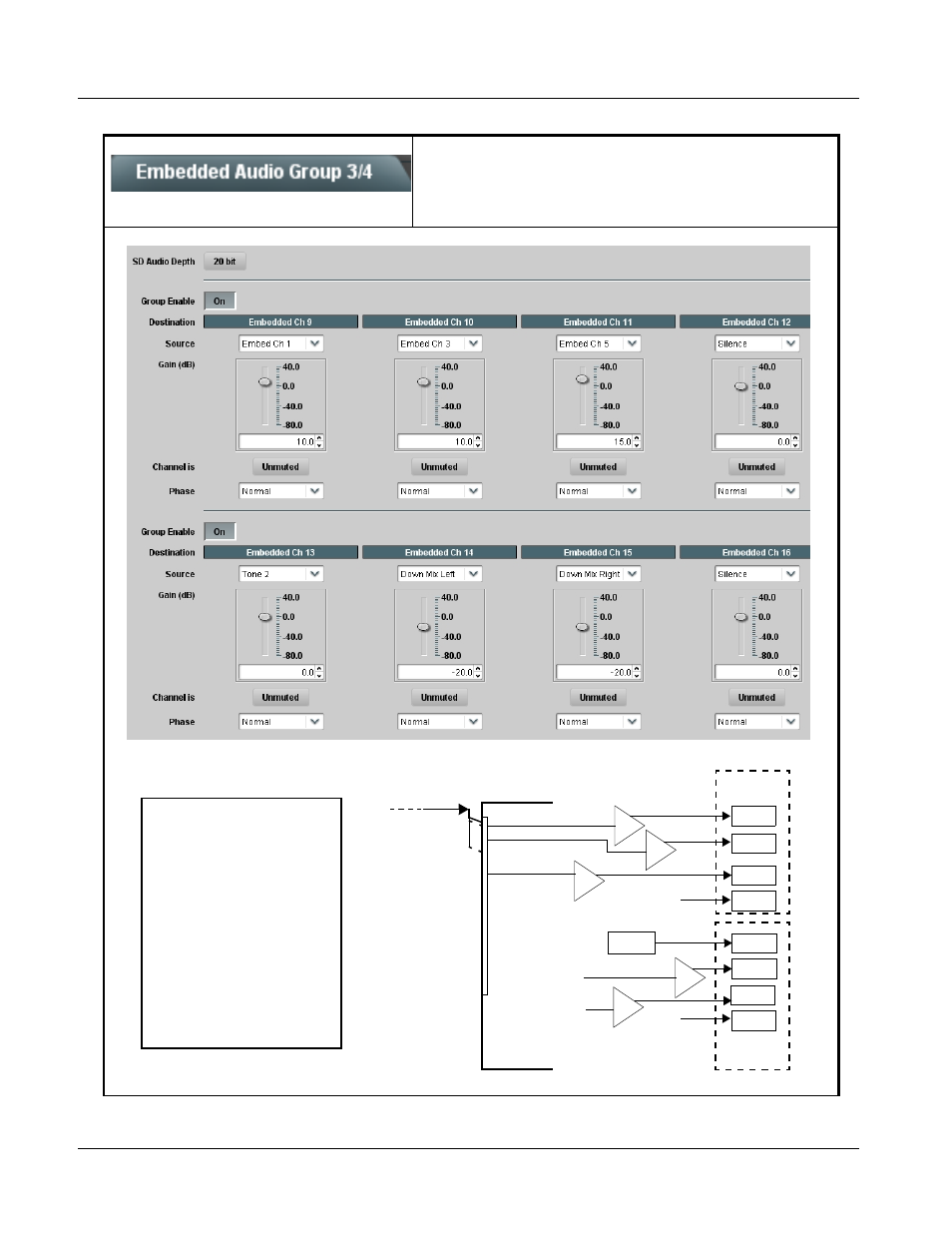This screenshot has height=1233, width=952.
Task: Click gain slider knob for Embedded Ch 13
Action: [265, 617]
